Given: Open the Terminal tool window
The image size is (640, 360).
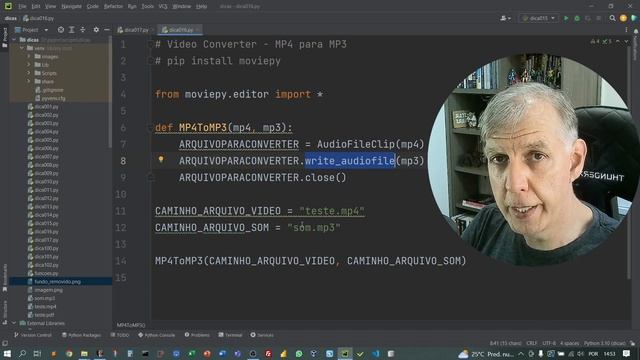Looking at the screenshot, I should pos(230,335).
